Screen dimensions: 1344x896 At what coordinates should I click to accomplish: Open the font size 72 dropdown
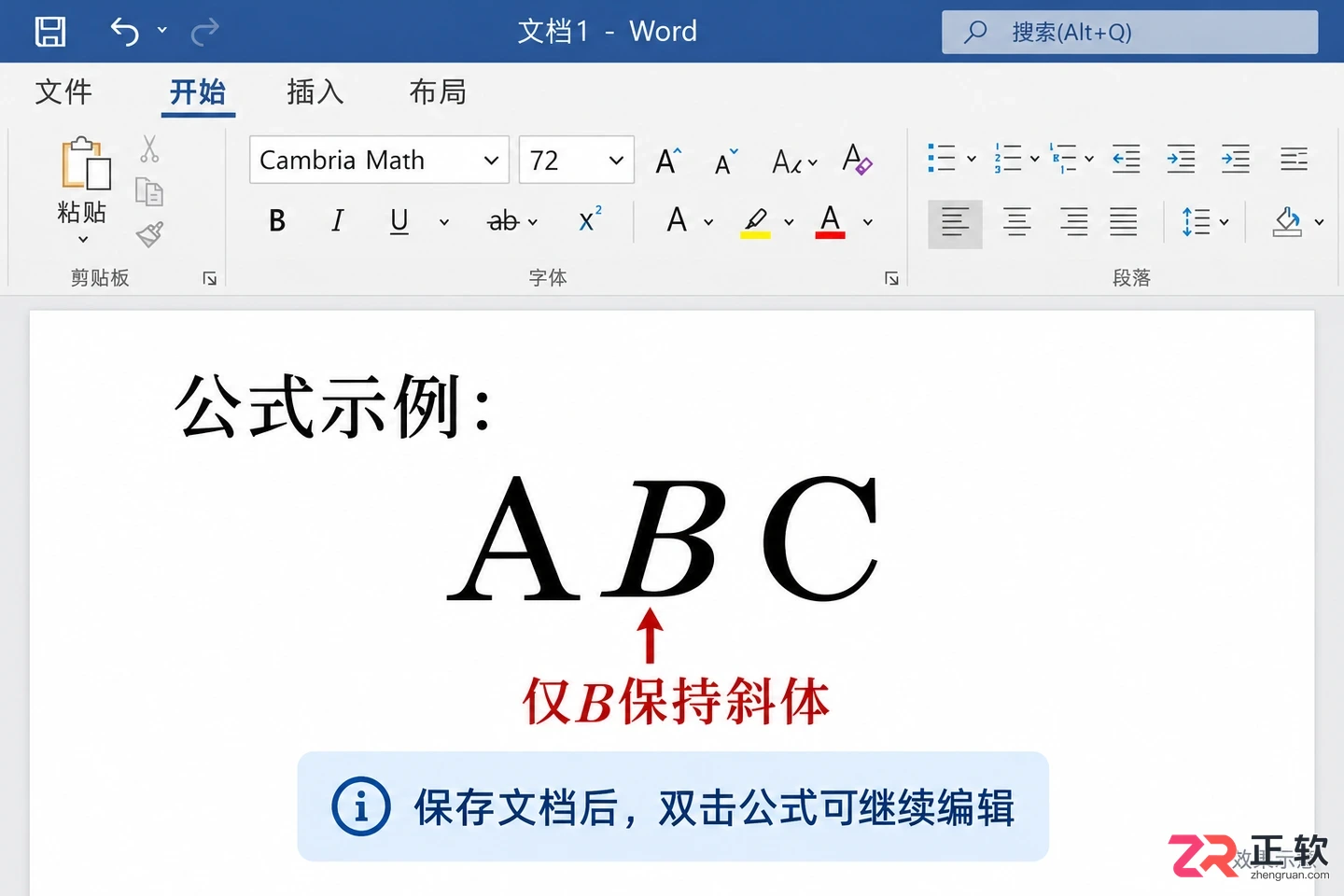pyautogui.click(x=616, y=161)
